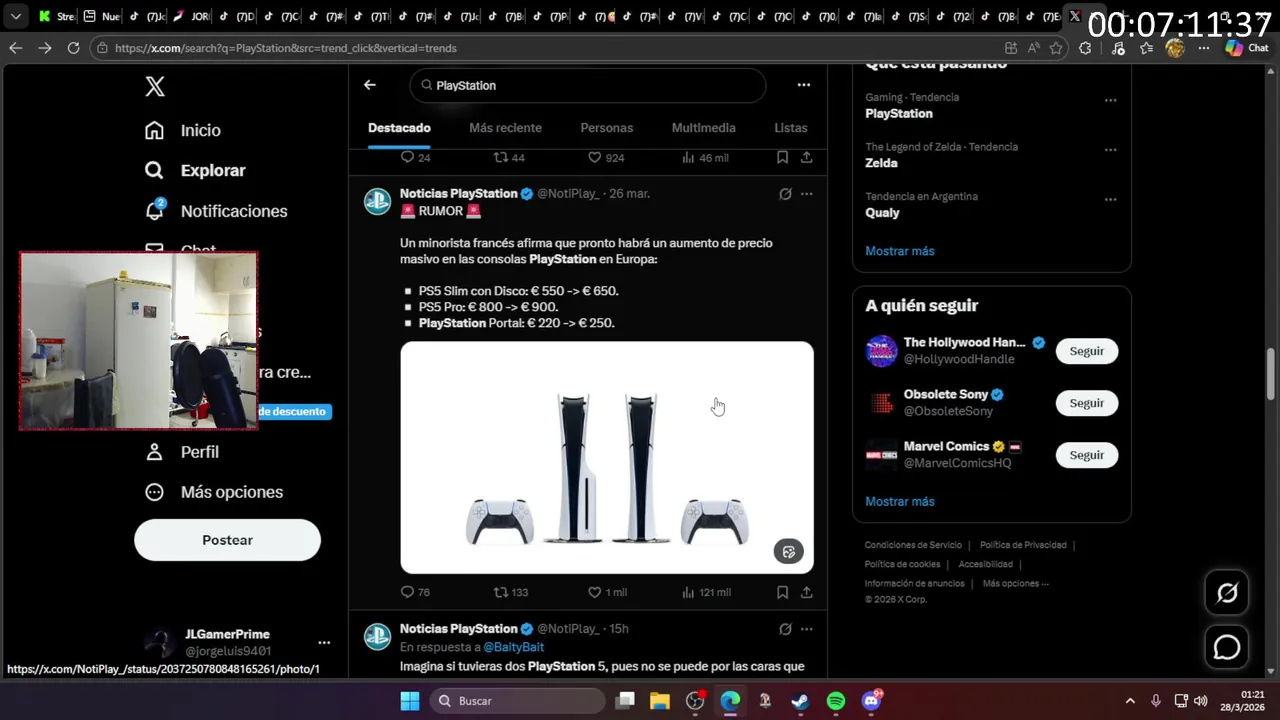The image size is (1280, 720).
Task: Click the browser address bar URL
Action: pos(285,48)
